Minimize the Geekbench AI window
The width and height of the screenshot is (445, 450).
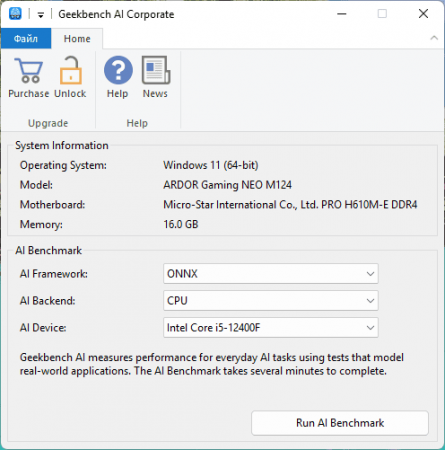tap(342, 14)
